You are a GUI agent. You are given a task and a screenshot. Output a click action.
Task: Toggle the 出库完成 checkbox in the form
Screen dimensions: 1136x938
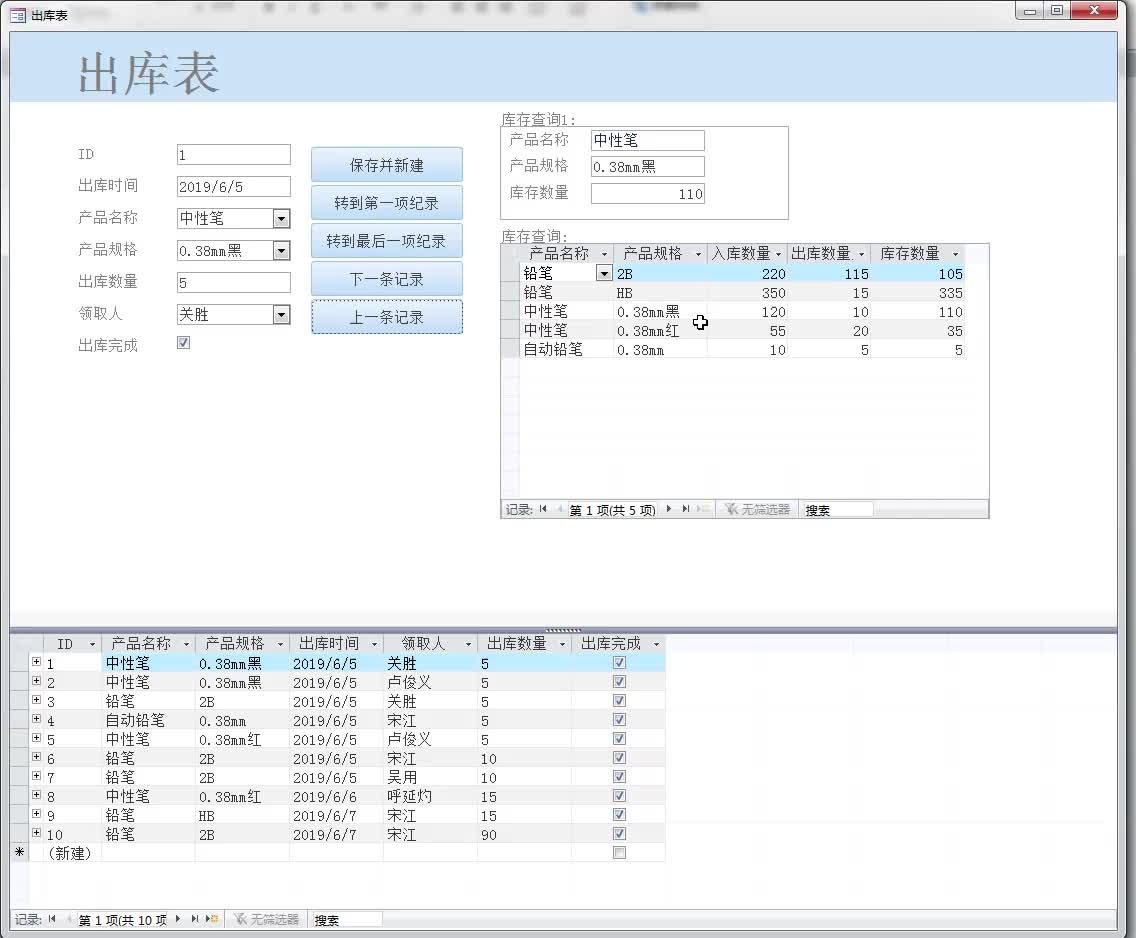click(x=183, y=343)
